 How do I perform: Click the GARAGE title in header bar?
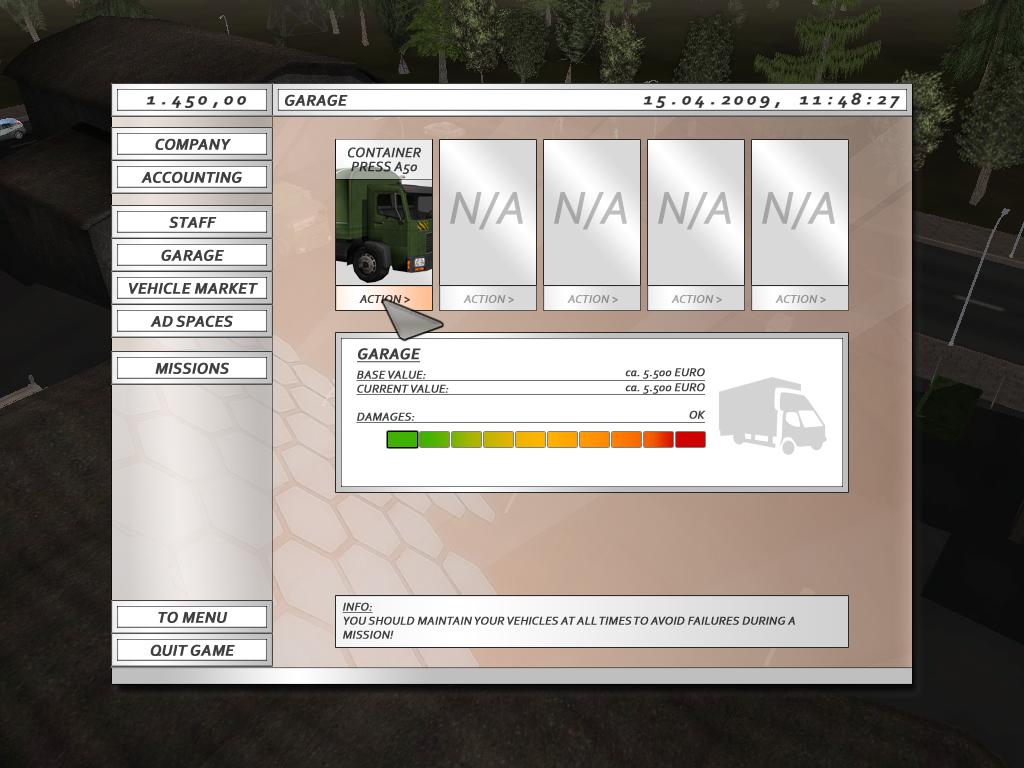coord(315,100)
